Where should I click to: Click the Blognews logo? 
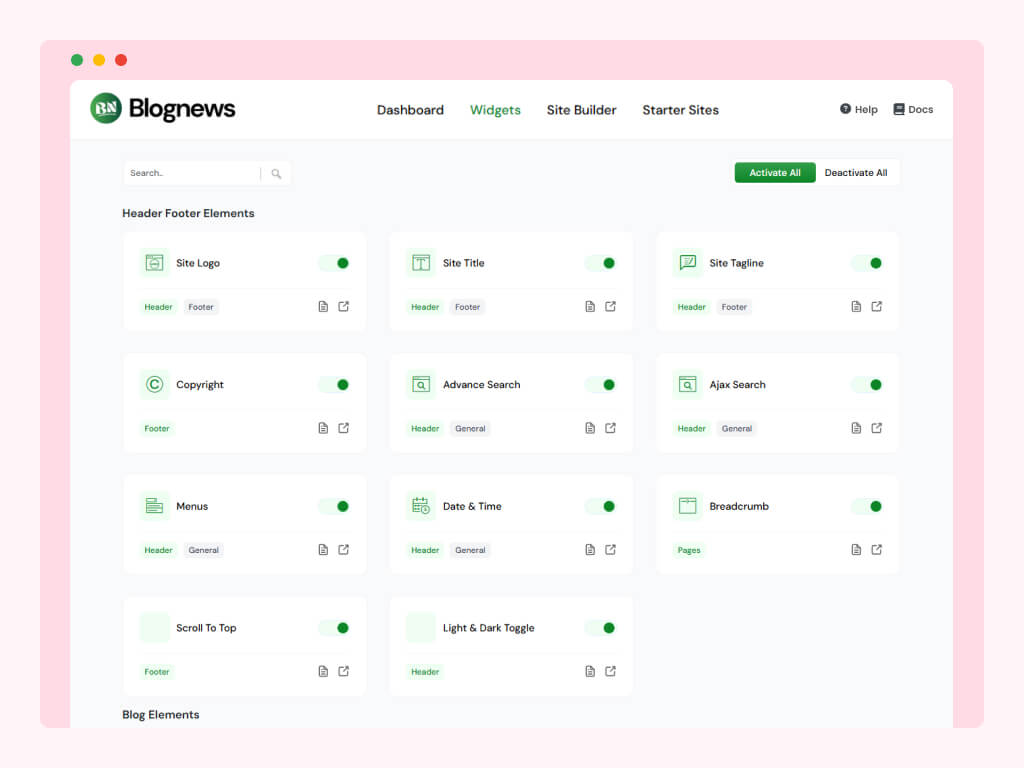[161, 109]
